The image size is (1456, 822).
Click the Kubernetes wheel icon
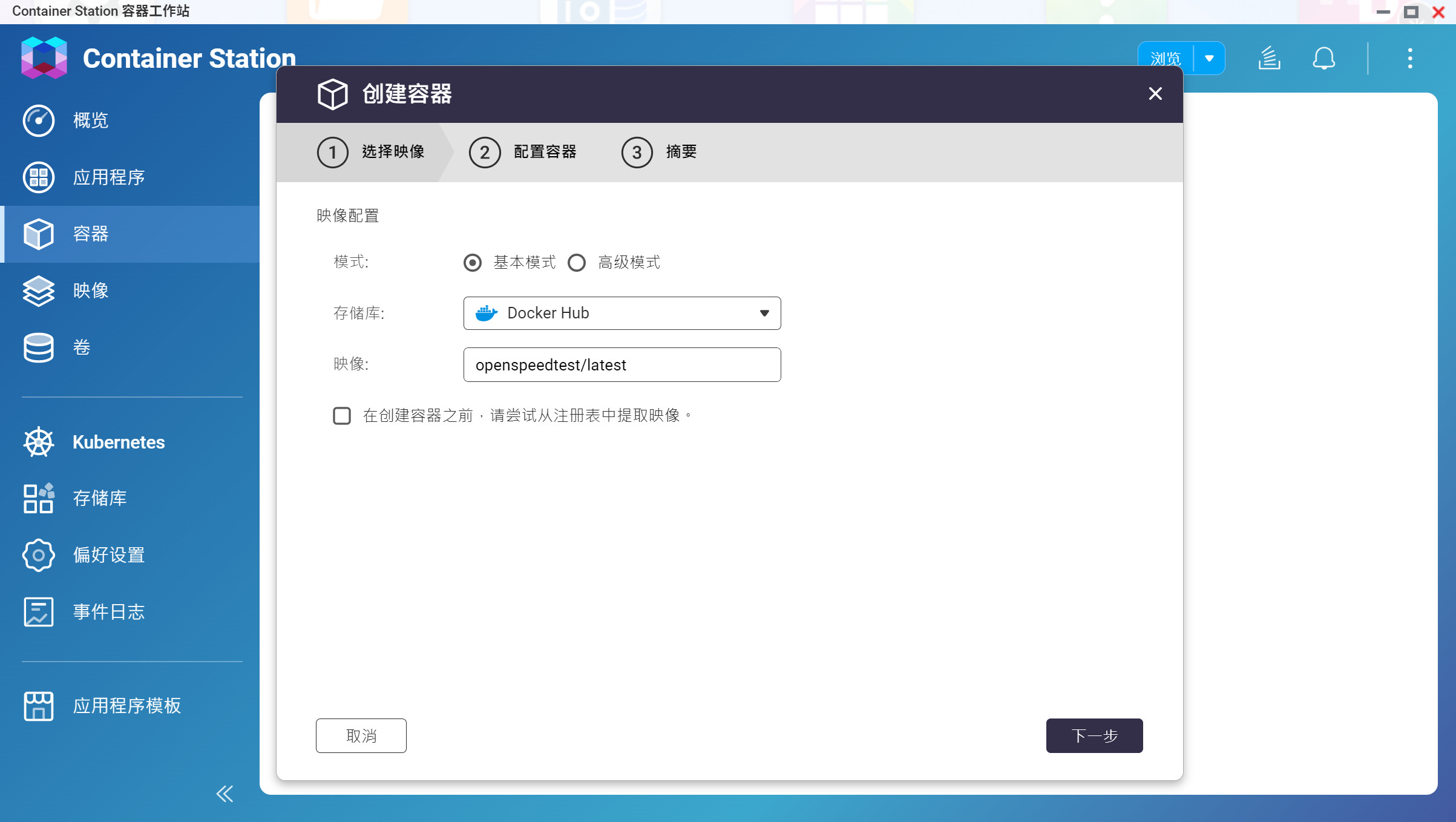click(x=39, y=442)
